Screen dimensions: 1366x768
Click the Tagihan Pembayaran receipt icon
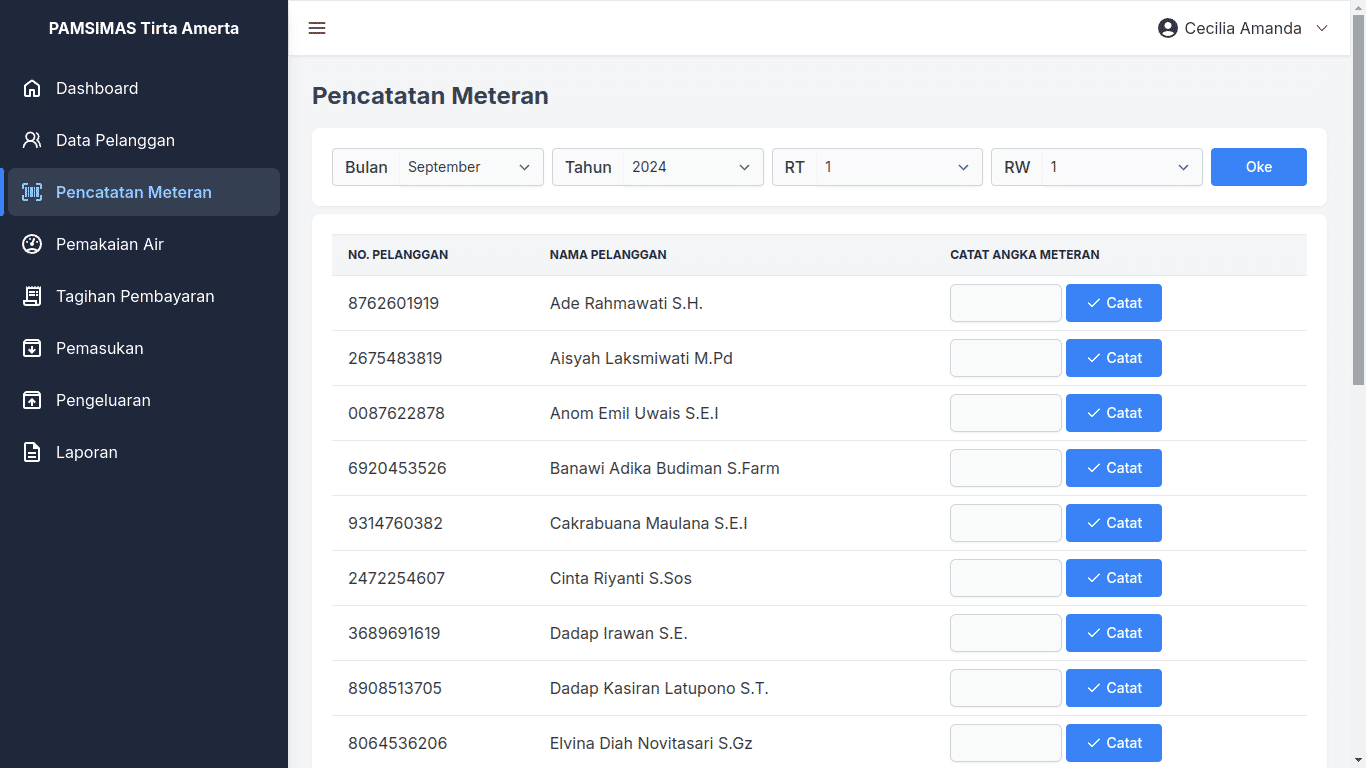pos(32,296)
